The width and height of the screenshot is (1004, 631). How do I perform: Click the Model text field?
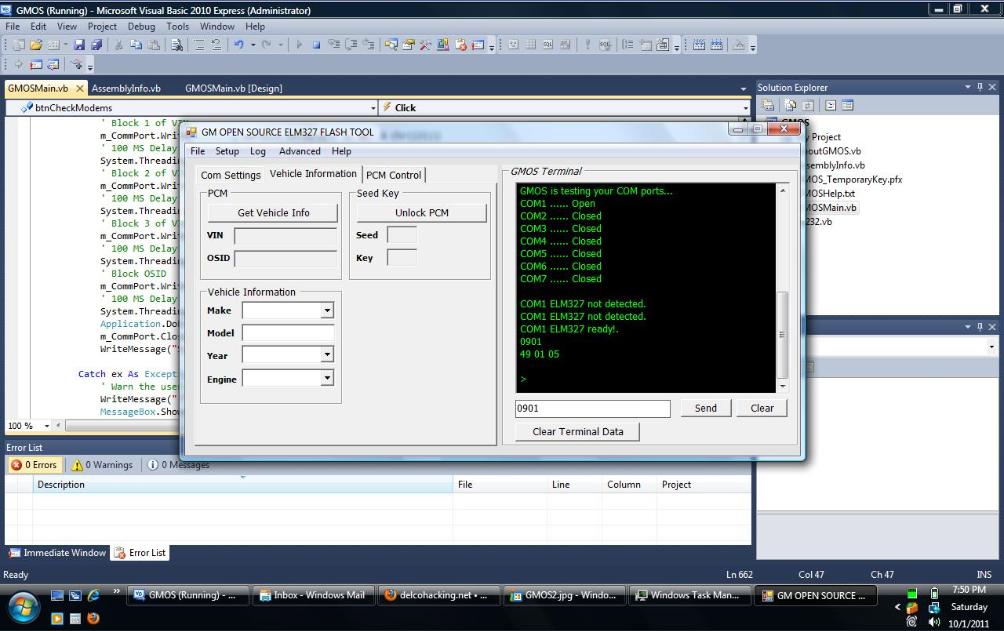coord(287,333)
